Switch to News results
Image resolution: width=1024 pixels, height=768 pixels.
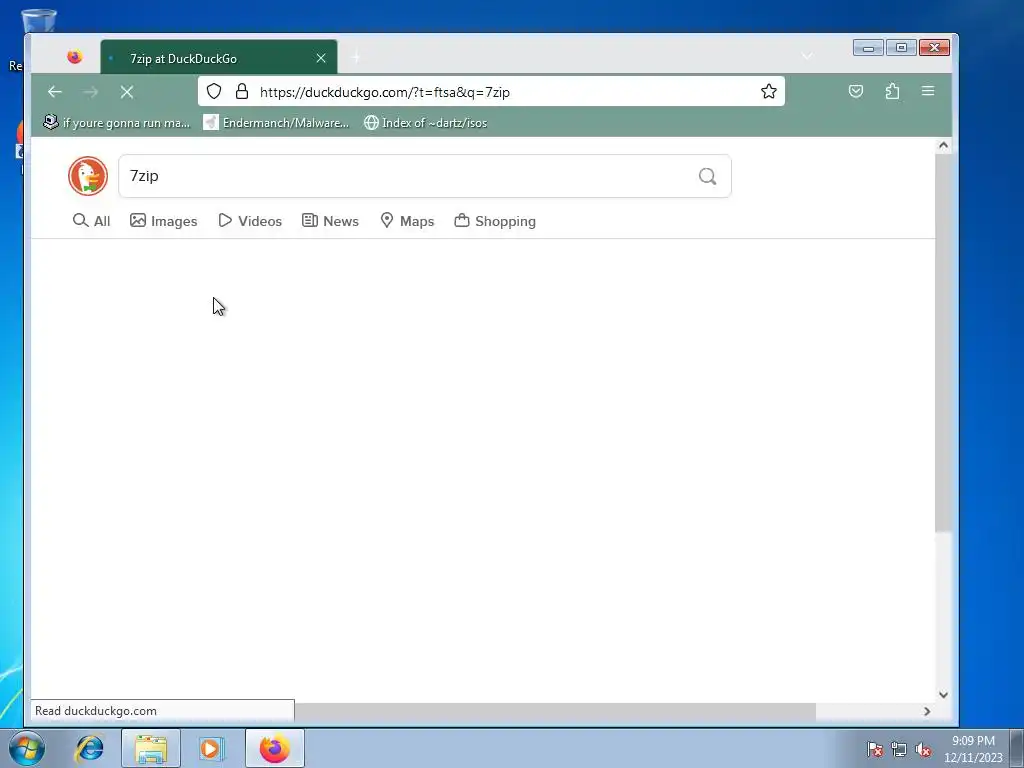[330, 221]
